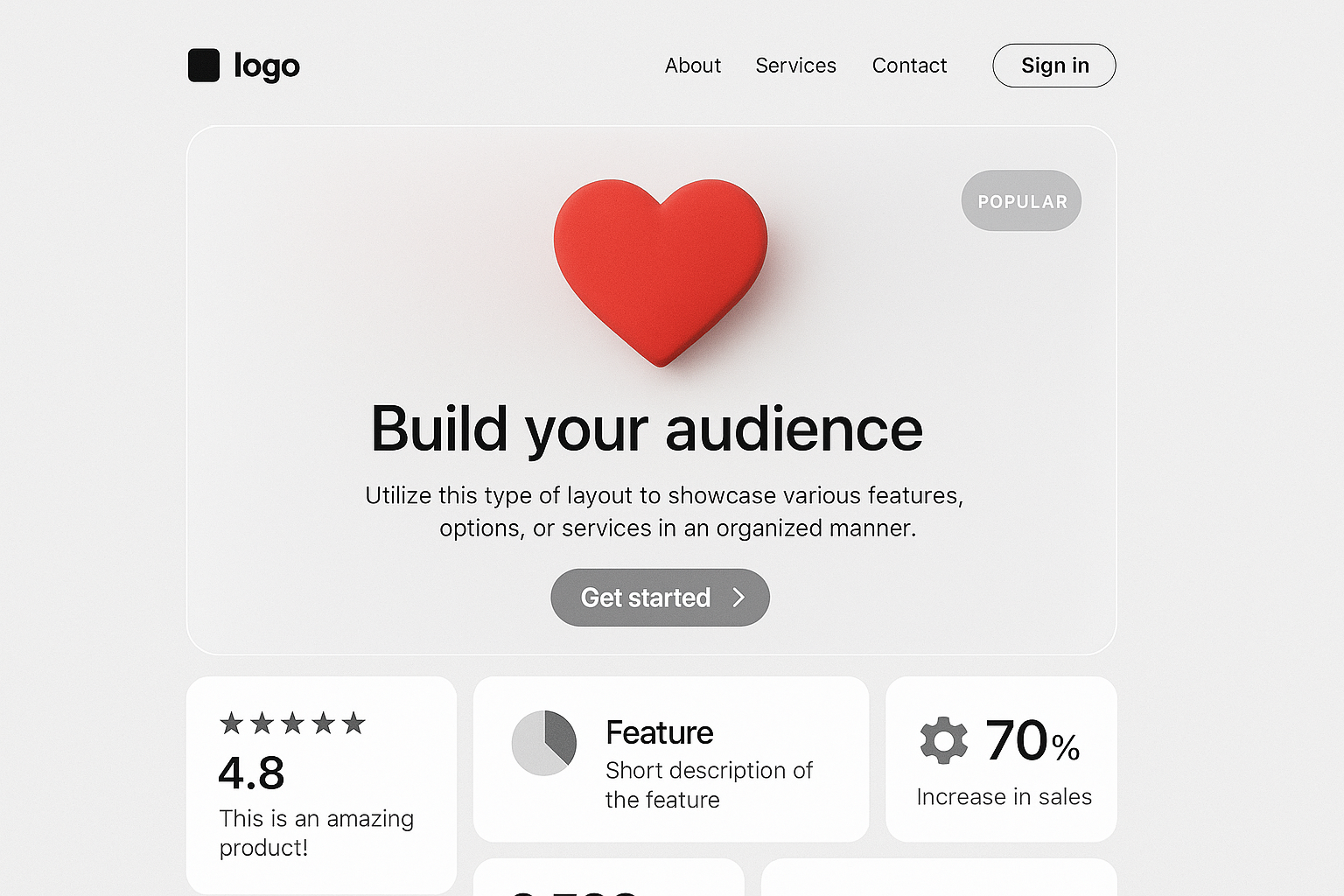Click the chevron arrow inside Get started
The width and height of the screenshot is (1344, 896).
pos(738,598)
